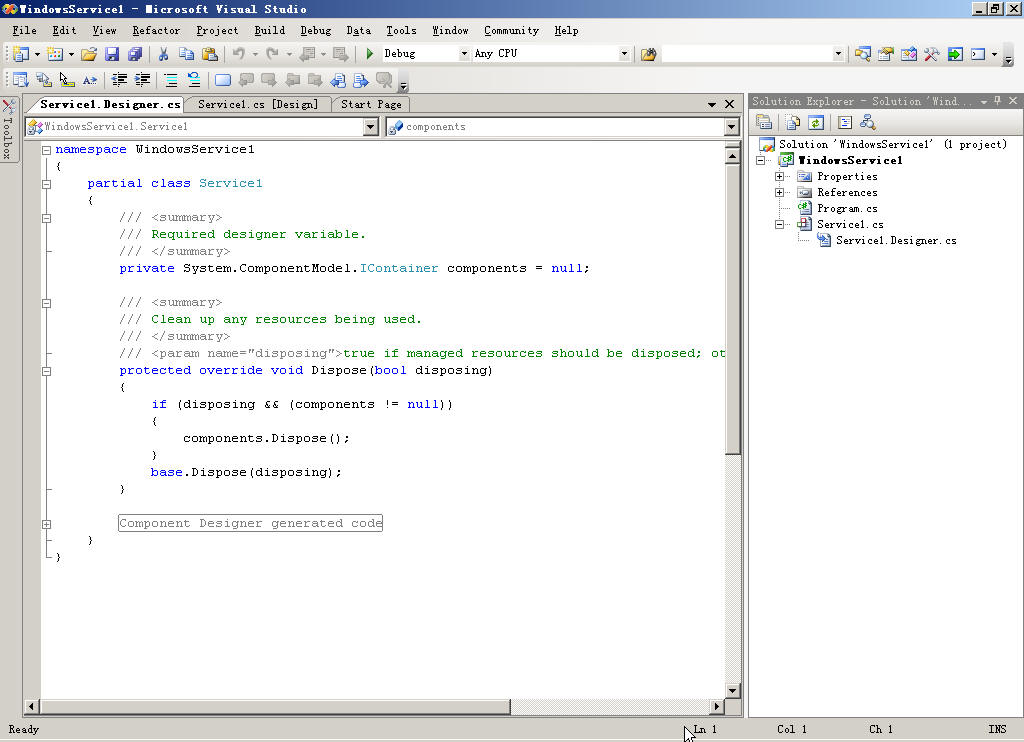Open View Class Diagram icon in Solution Explorer
Screen dimensions: 1024x742
tap(867, 122)
